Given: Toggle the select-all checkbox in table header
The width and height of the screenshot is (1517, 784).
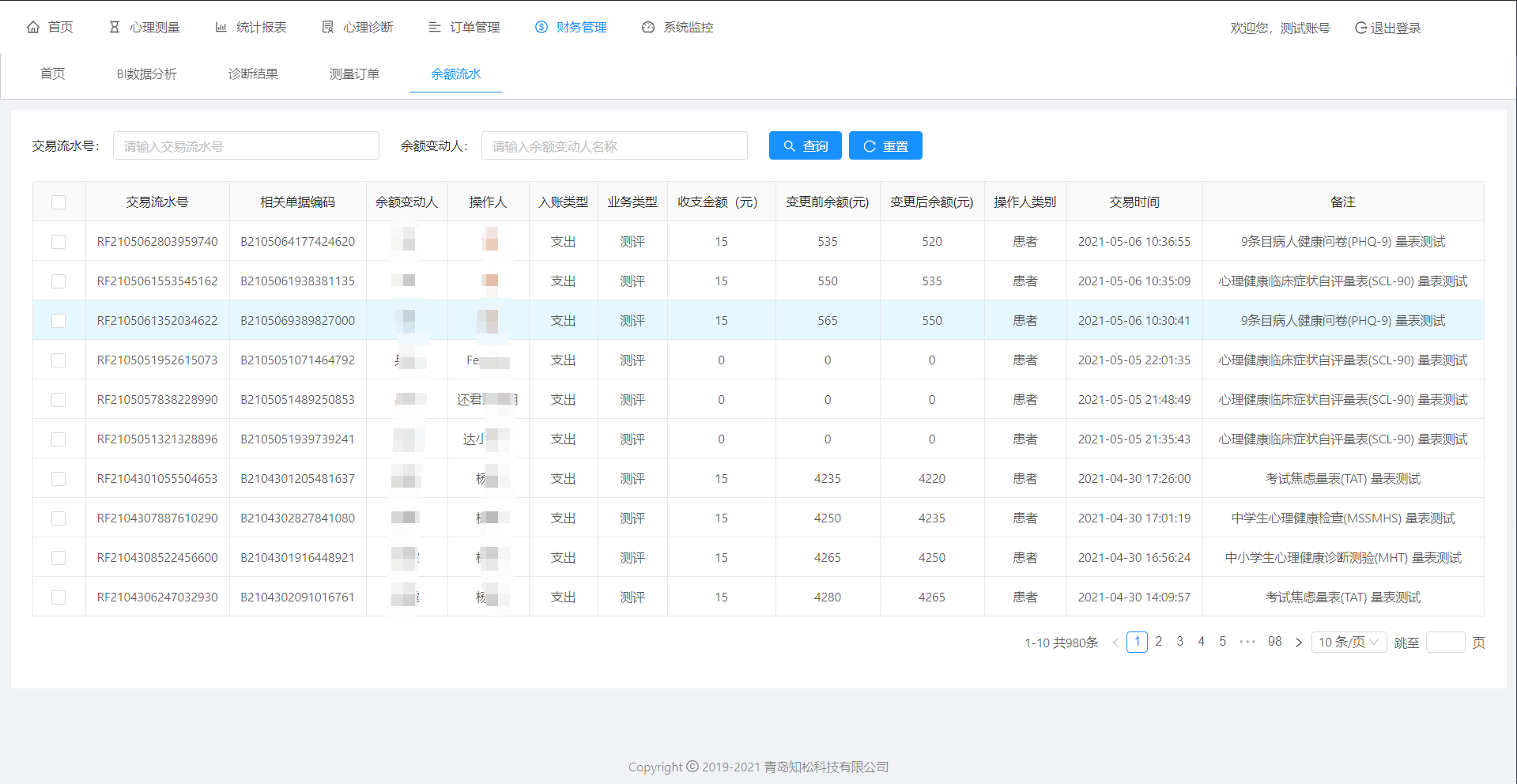Looking at the screenshot, I should click(x=58, y=202).
